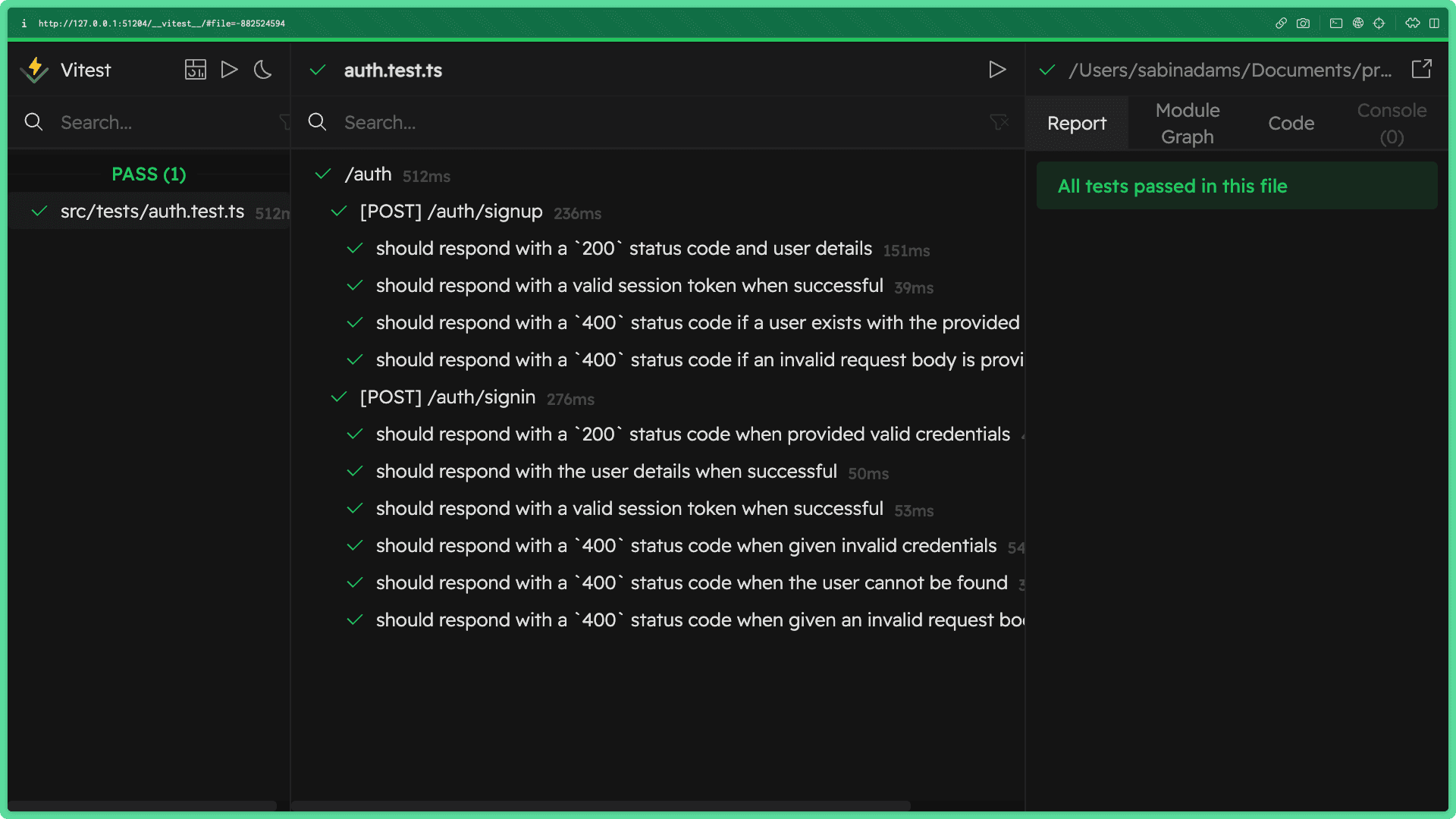Viewport: 1456px width, 819px height.
Task: Open the file externally via the open-in-new icon
Action: pos(1422,69)
